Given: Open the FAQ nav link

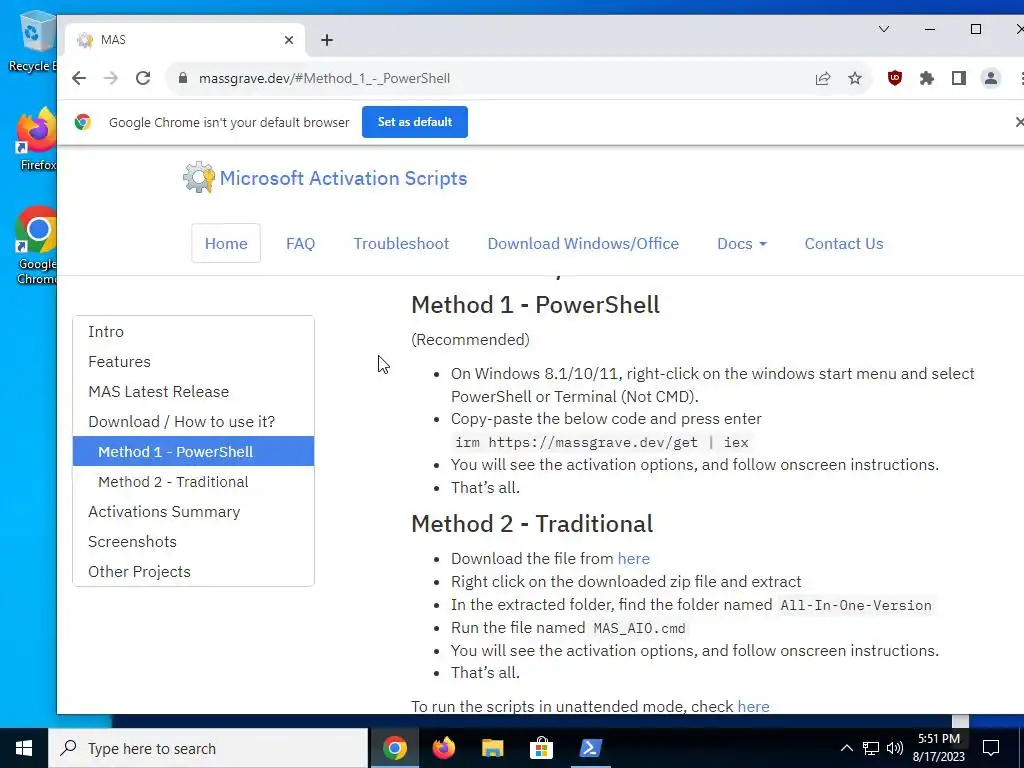Looking at the screenshot, I should [300, 244].
